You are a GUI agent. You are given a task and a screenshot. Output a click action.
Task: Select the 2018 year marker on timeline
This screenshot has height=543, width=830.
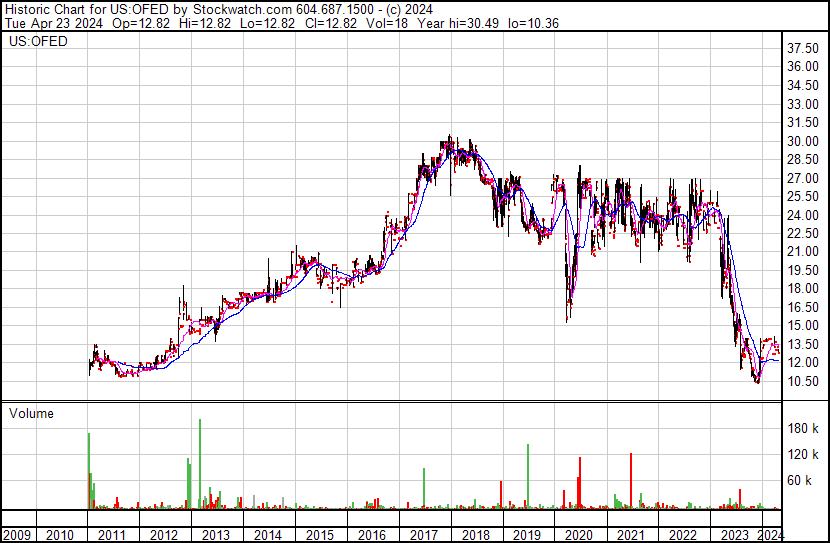(476, 535)
